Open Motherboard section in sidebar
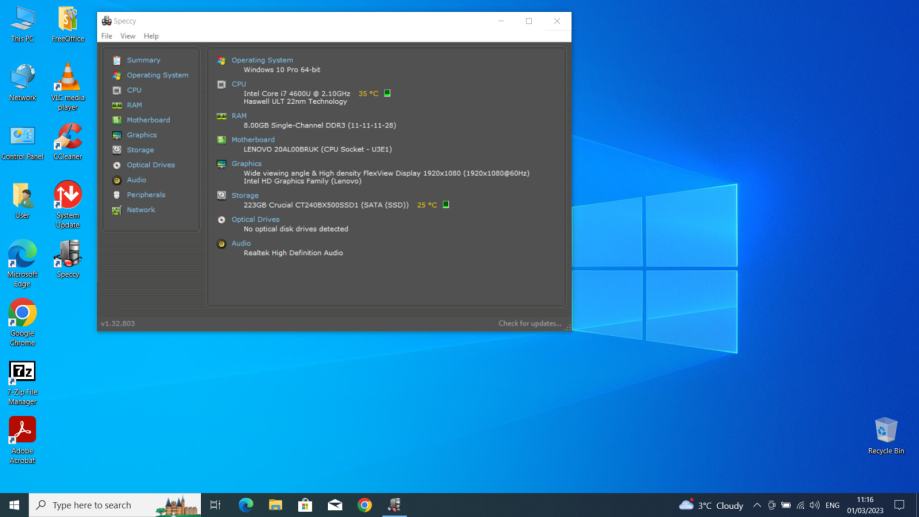Image resolution: width=919 pixels, height=517 pixels. click(147, 120)
